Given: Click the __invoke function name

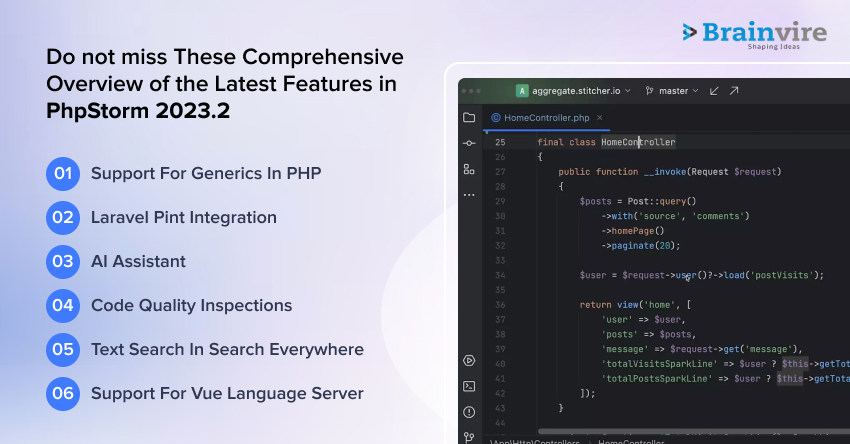Looking at the screenshot, I should pos(665,172).
